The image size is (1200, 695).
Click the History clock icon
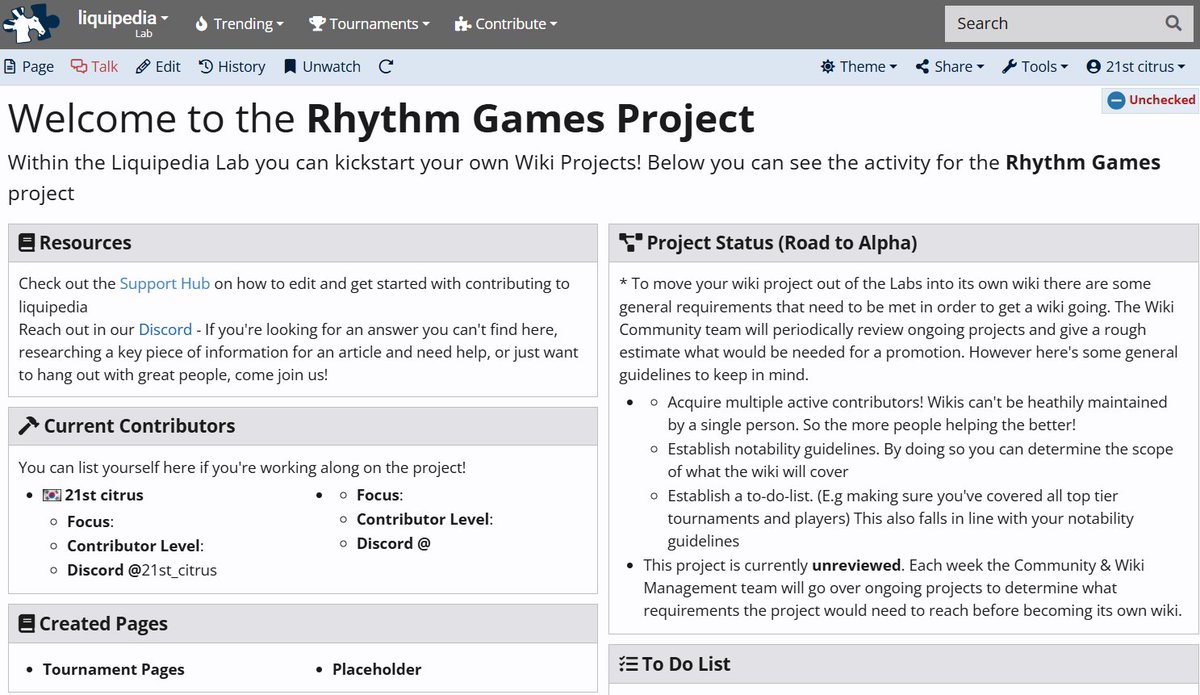206,66
